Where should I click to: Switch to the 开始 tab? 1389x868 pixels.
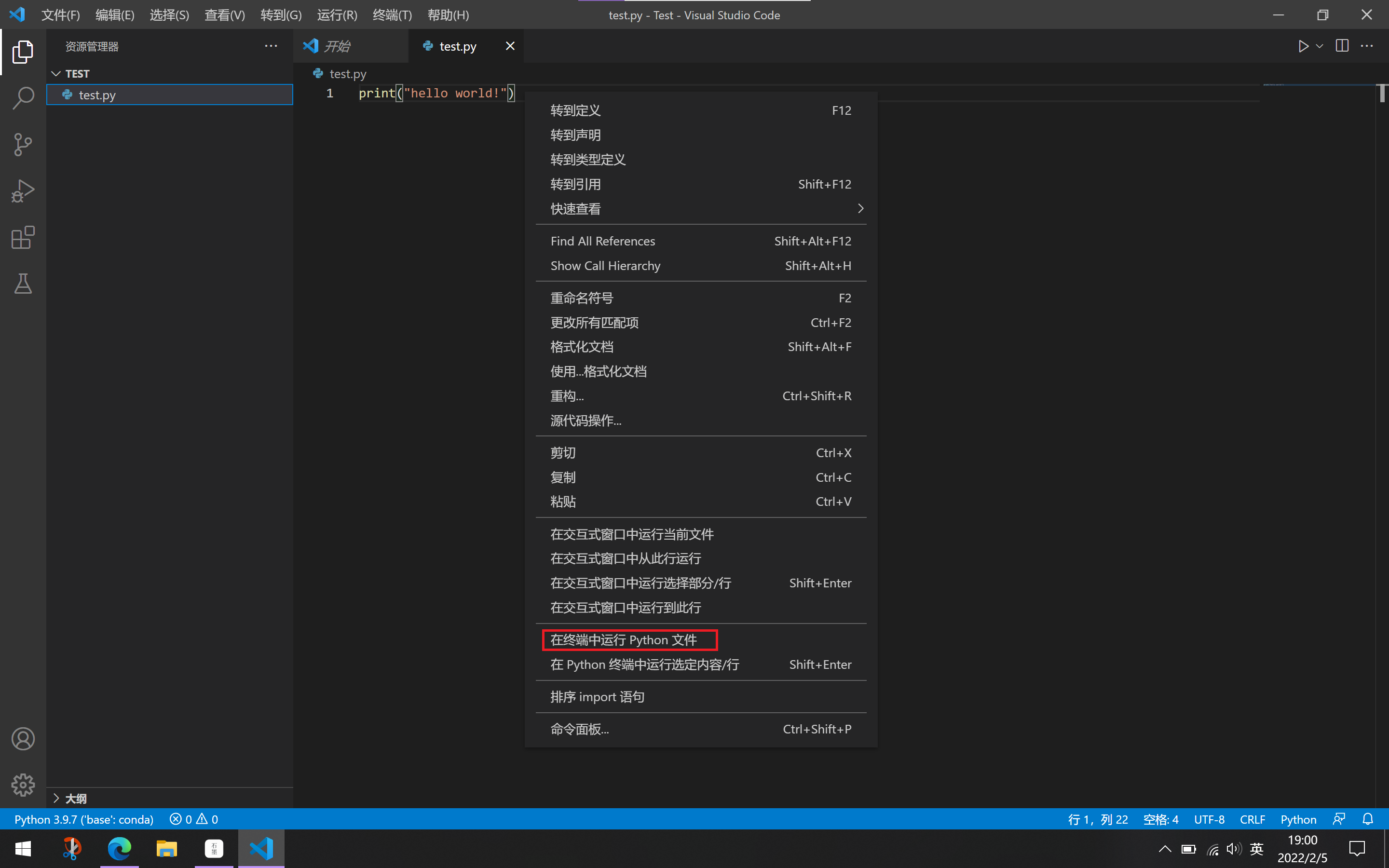[337, 46]
